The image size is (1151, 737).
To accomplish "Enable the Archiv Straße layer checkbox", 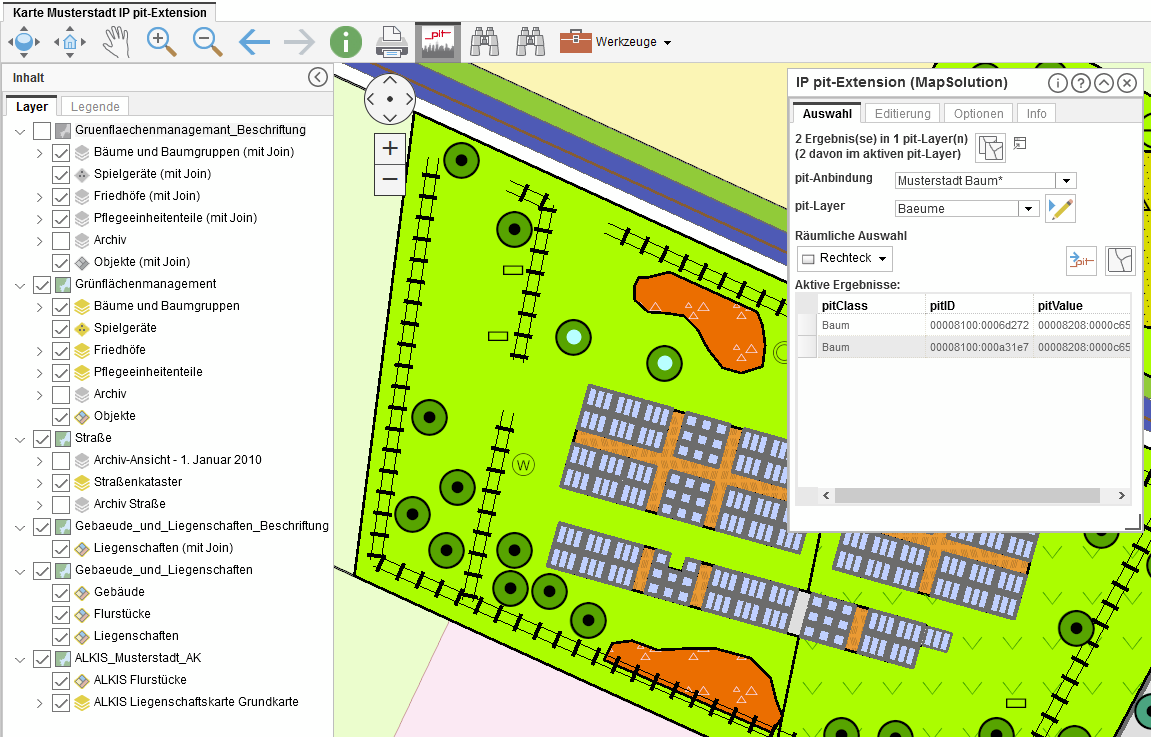I will click(61, 504).
